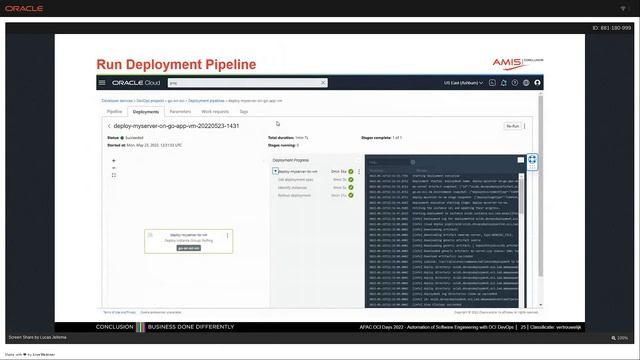Follow the Developer services breadcrumb link
This screenshot has height=360, width=640.
point(117,100)
